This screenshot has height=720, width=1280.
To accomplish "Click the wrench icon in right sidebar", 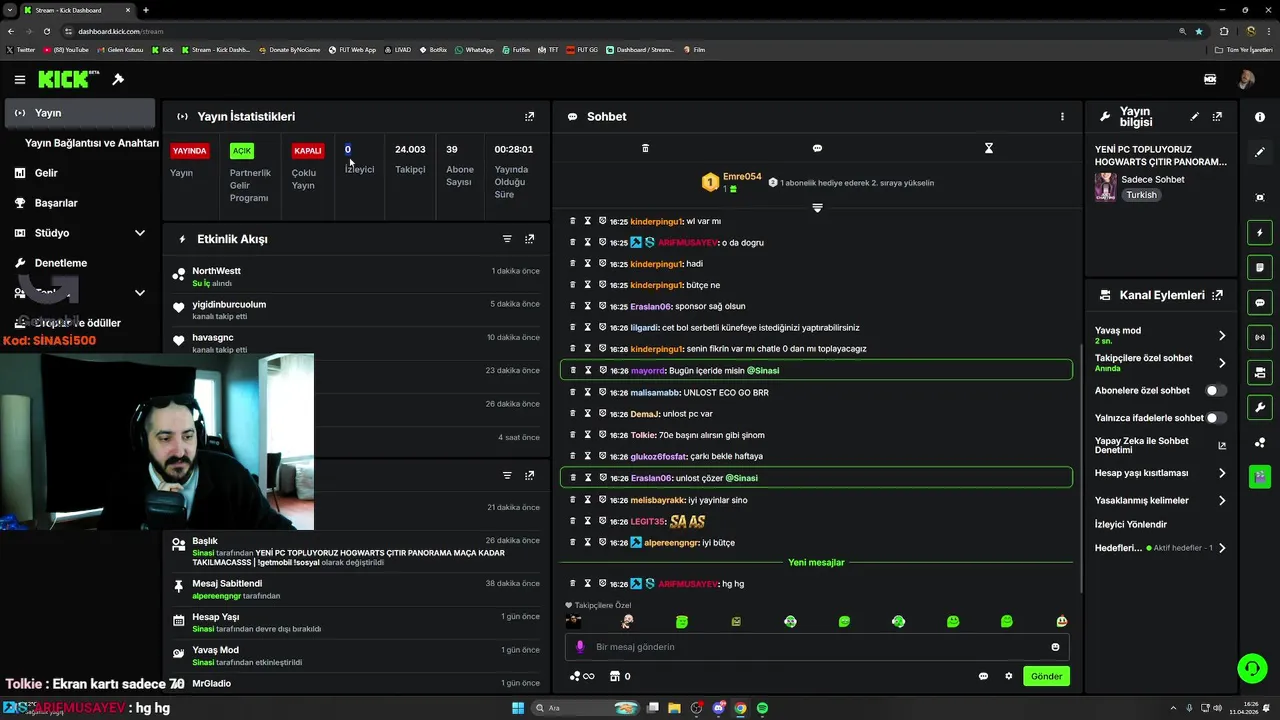I will (1260, 407).
